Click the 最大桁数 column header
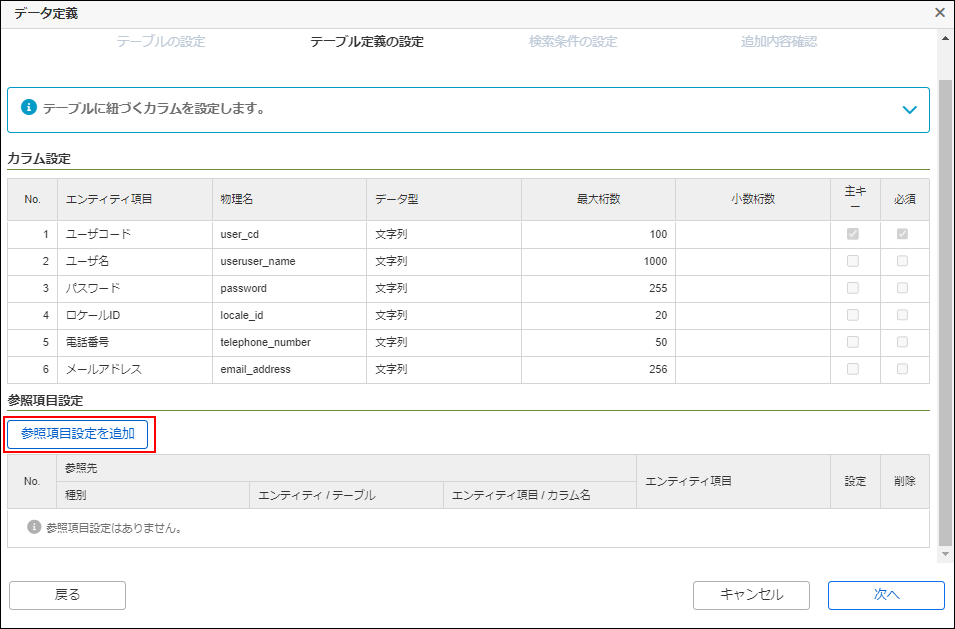Screen dimensions: 955x629 coord(598,199)
